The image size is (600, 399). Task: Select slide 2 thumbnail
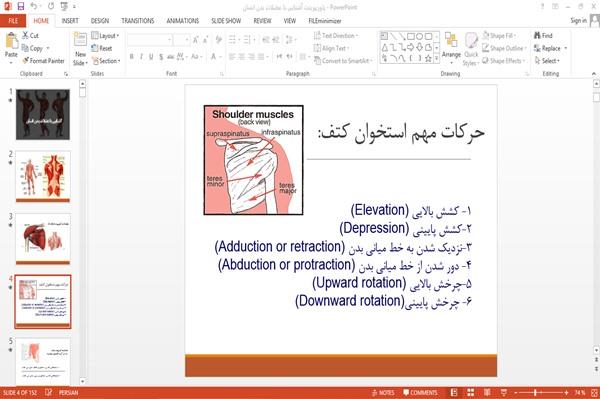(x=43, y=176)
